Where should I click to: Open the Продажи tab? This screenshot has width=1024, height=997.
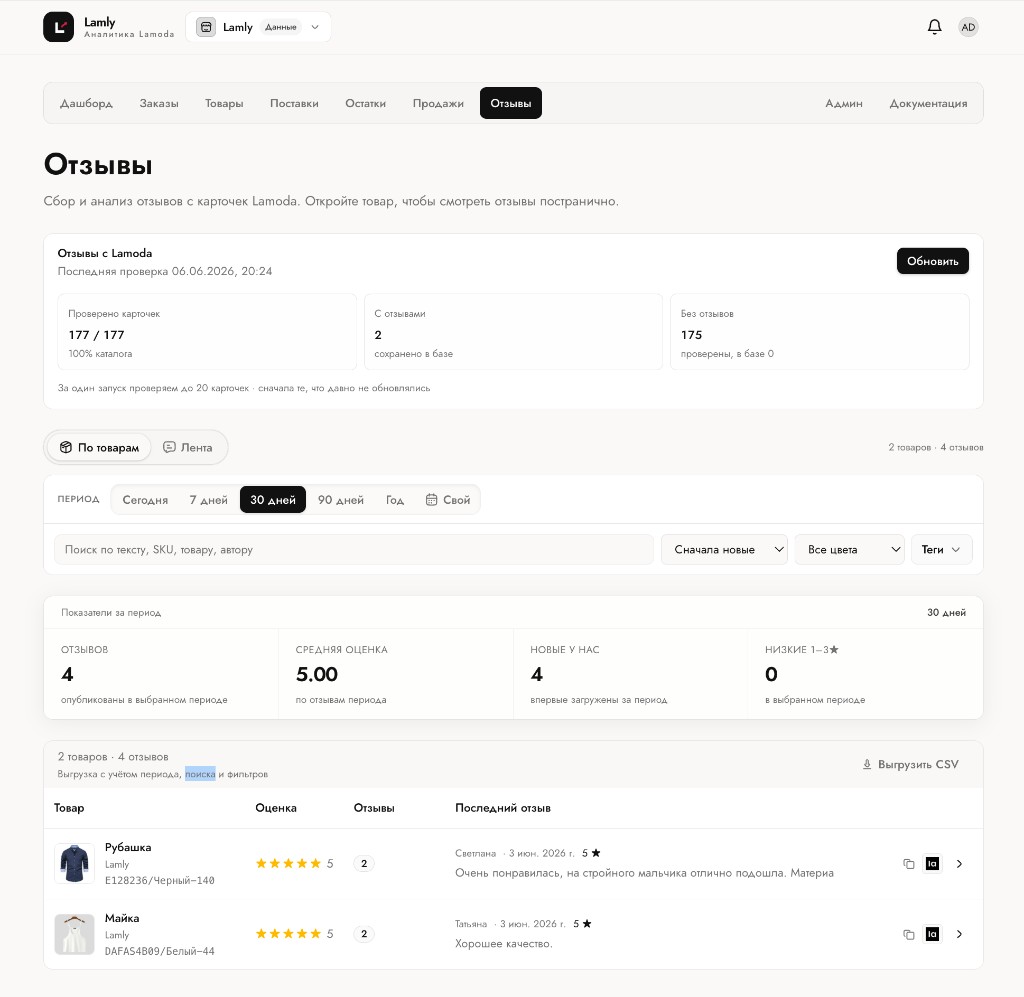click(x=438, y=103)
